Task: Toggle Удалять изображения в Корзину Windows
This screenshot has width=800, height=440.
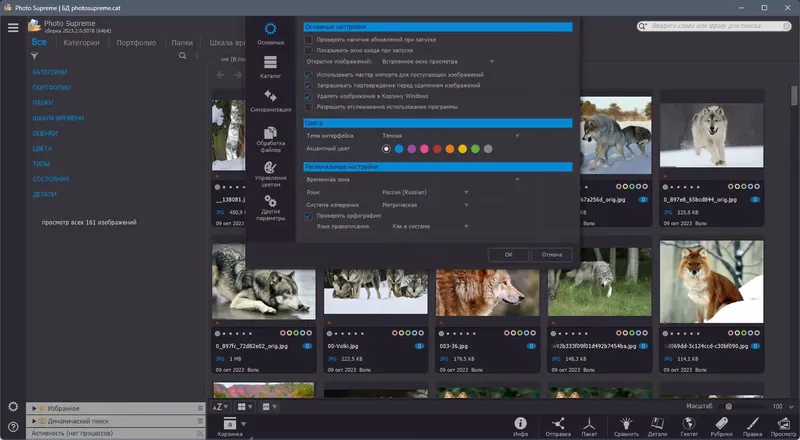Action: pyautogui.click(x=308, y=96)
